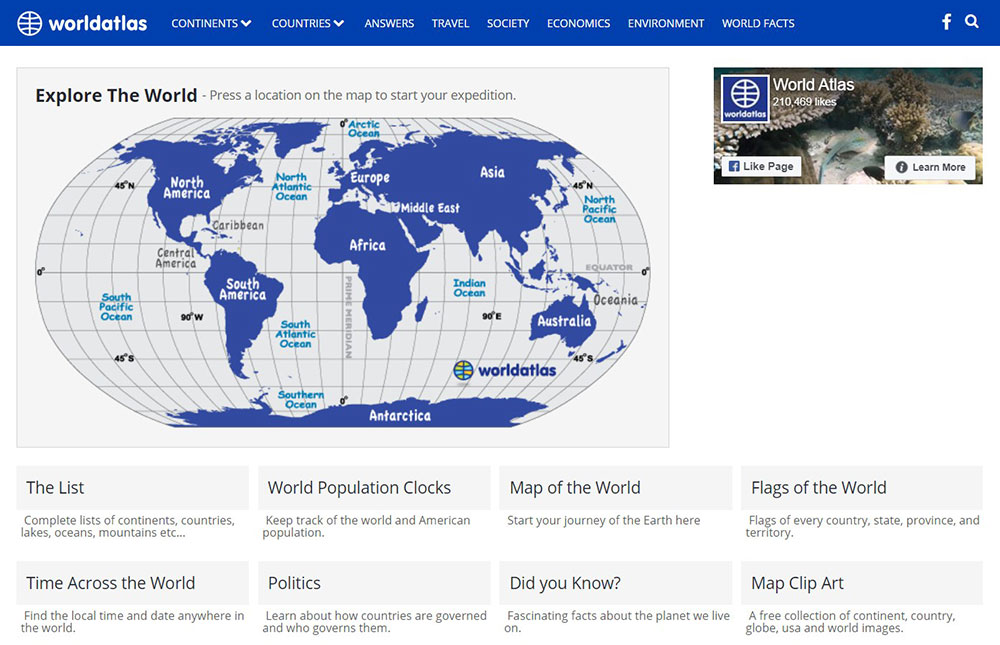The image size is (1000, 645).
Task: Click the worldatlas globe logo in header
Action: click(31, 23)
